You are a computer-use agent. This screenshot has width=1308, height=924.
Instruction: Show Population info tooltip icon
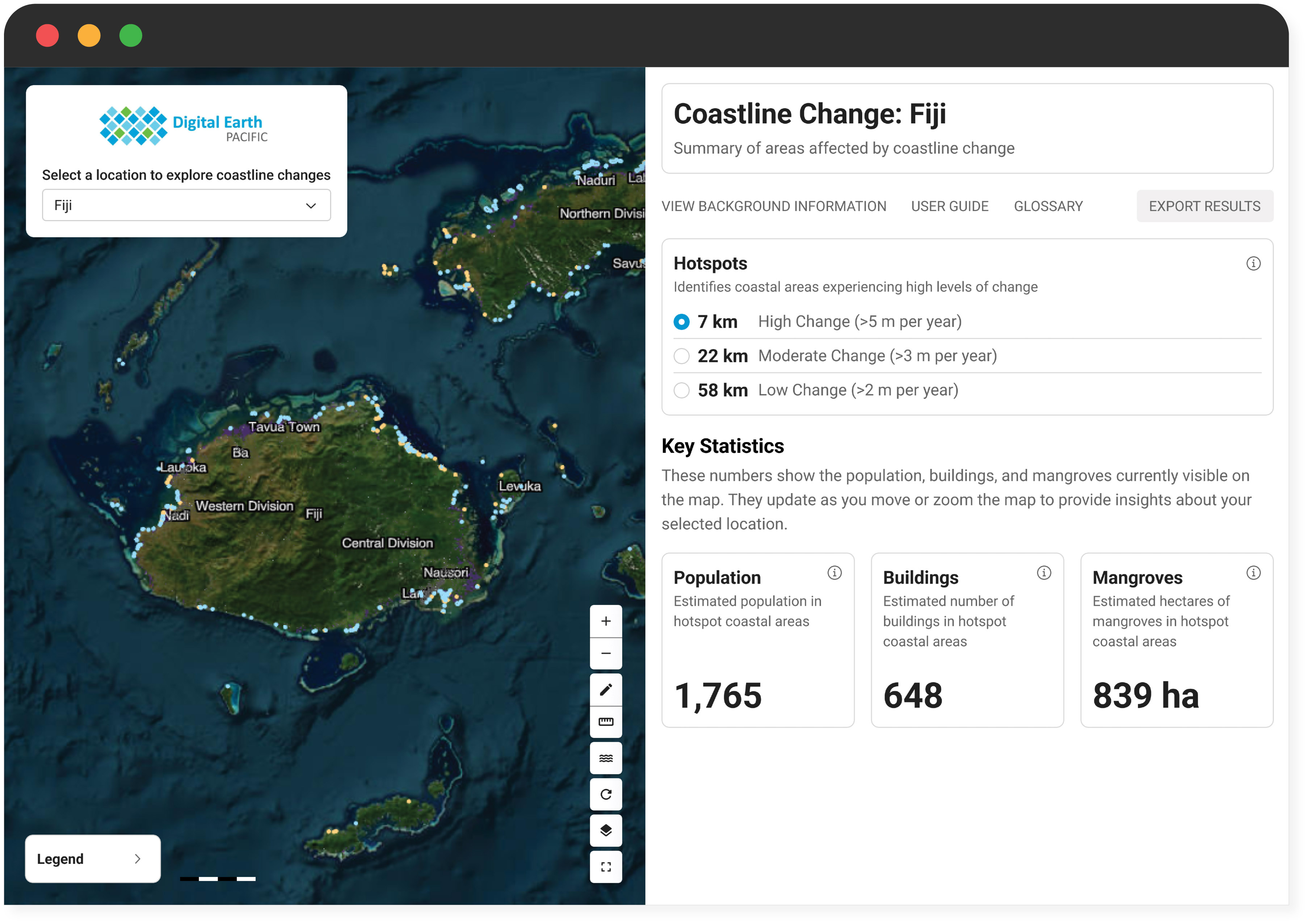(x=834, y=572)
